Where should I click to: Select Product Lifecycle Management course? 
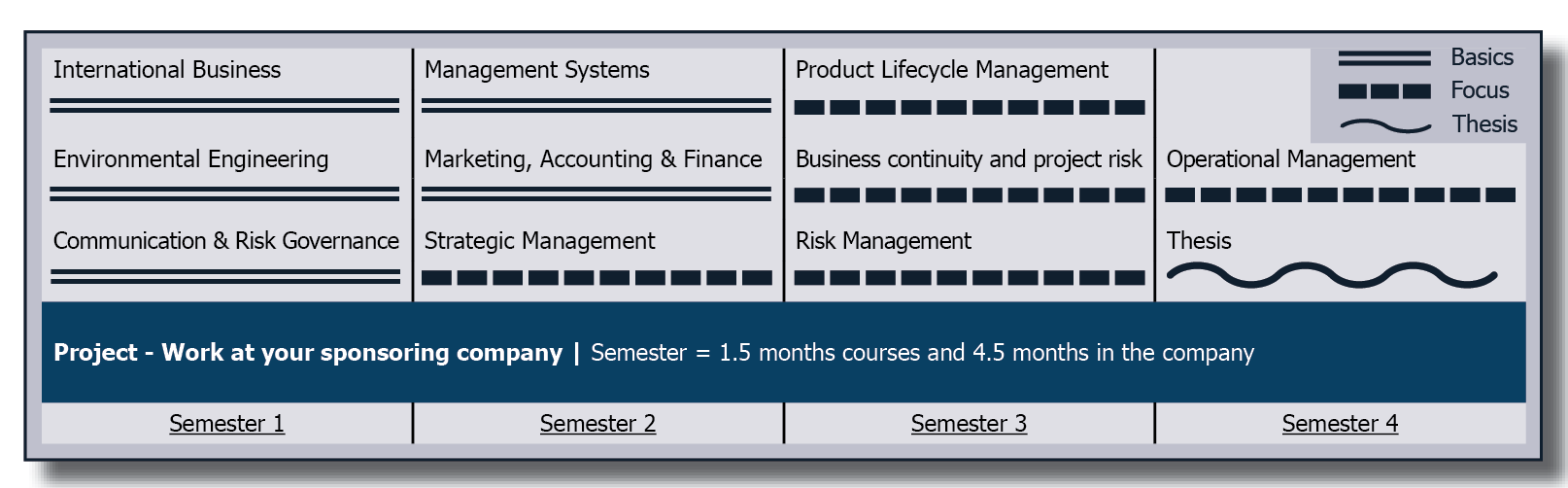coord(952,70)
